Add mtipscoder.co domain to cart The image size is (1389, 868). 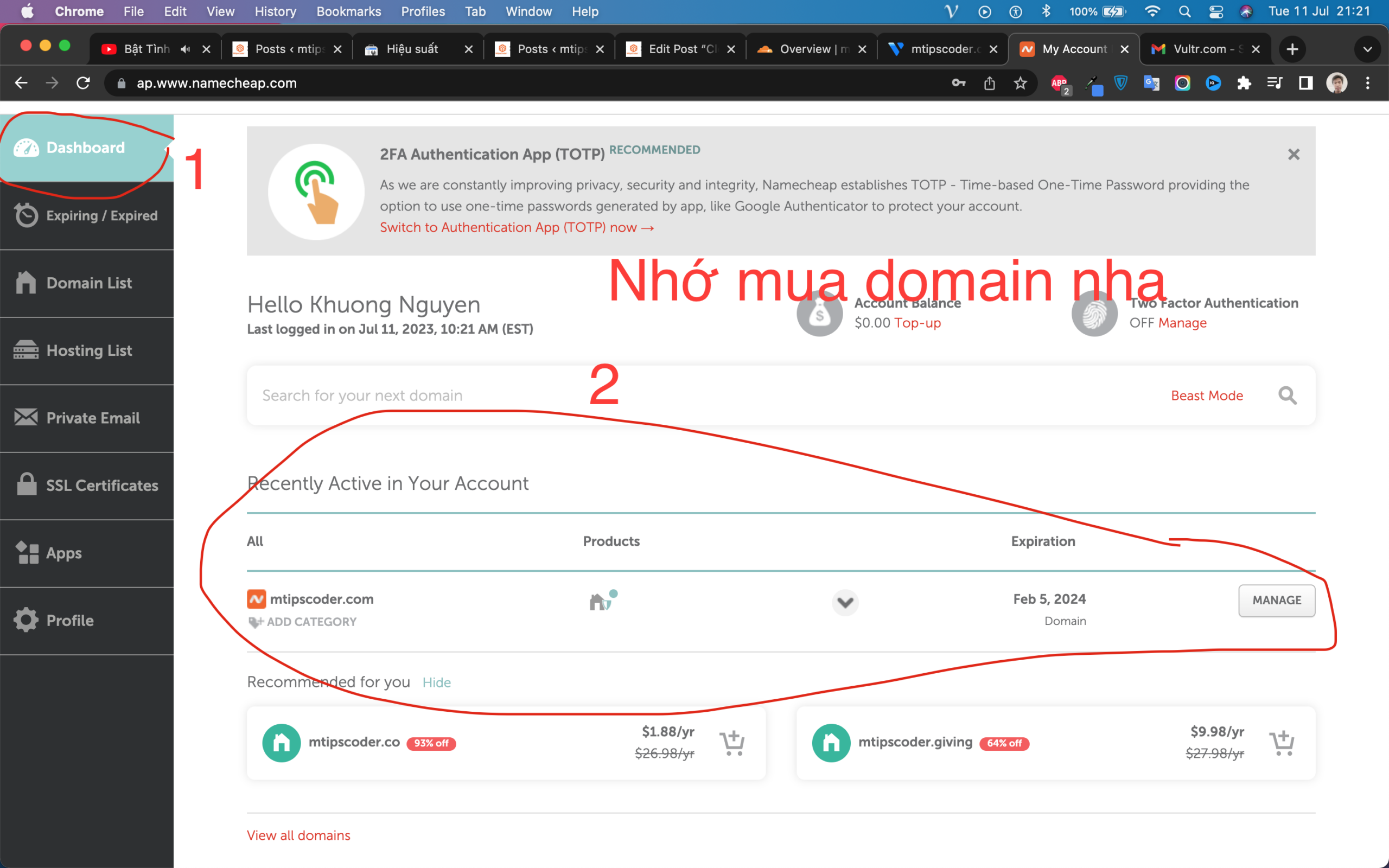[732, 742]
